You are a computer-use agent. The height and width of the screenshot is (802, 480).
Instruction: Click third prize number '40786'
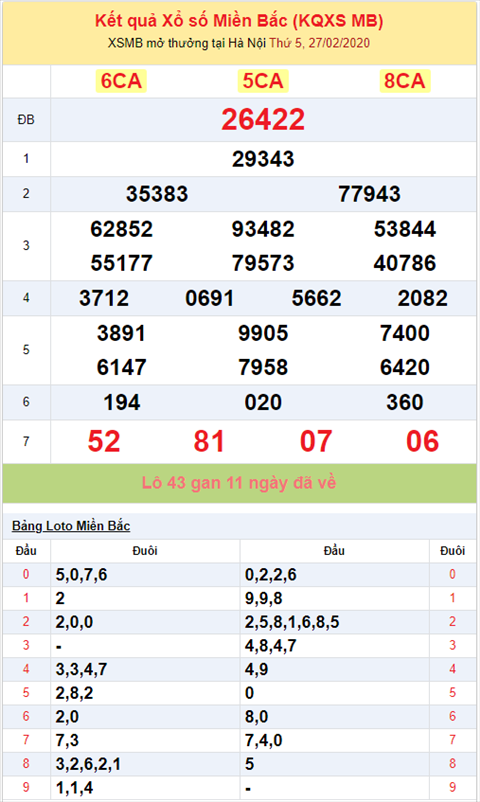pos(405,263)
